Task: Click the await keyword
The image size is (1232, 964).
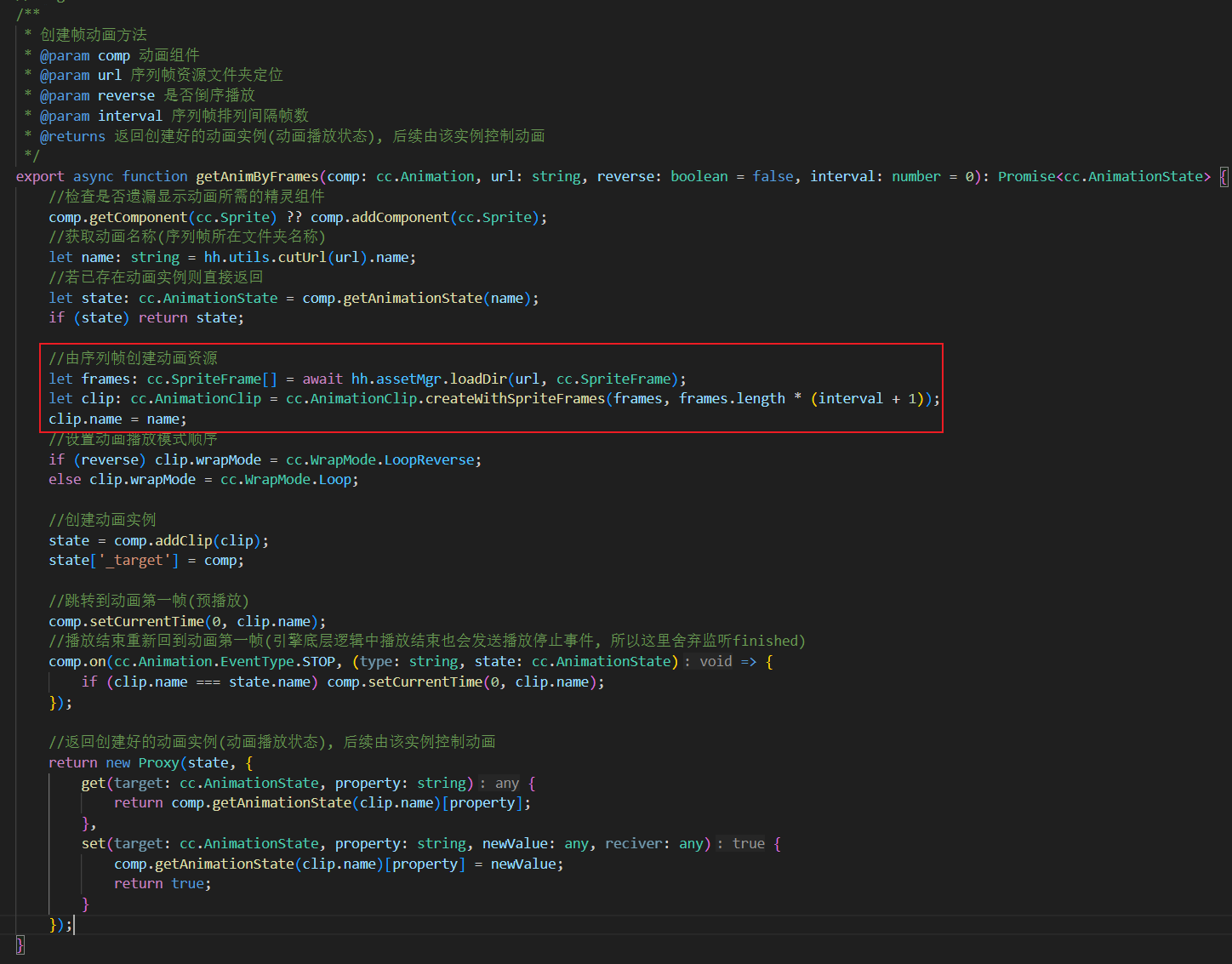Action: pyautogui.click(x=322, y=379)
